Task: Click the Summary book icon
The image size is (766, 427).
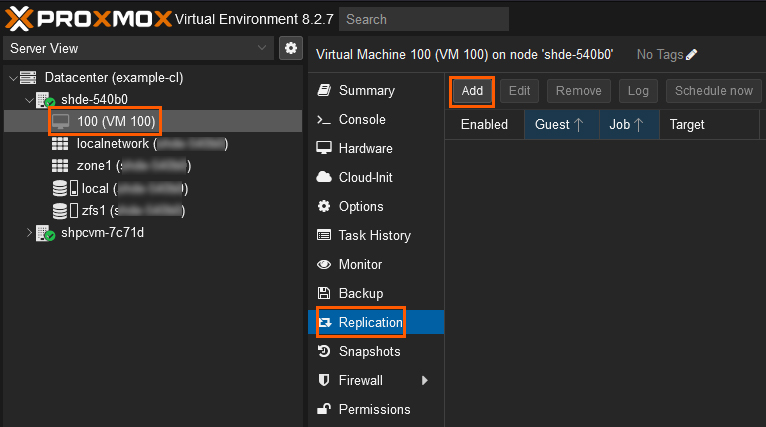Action: [324, 90]
